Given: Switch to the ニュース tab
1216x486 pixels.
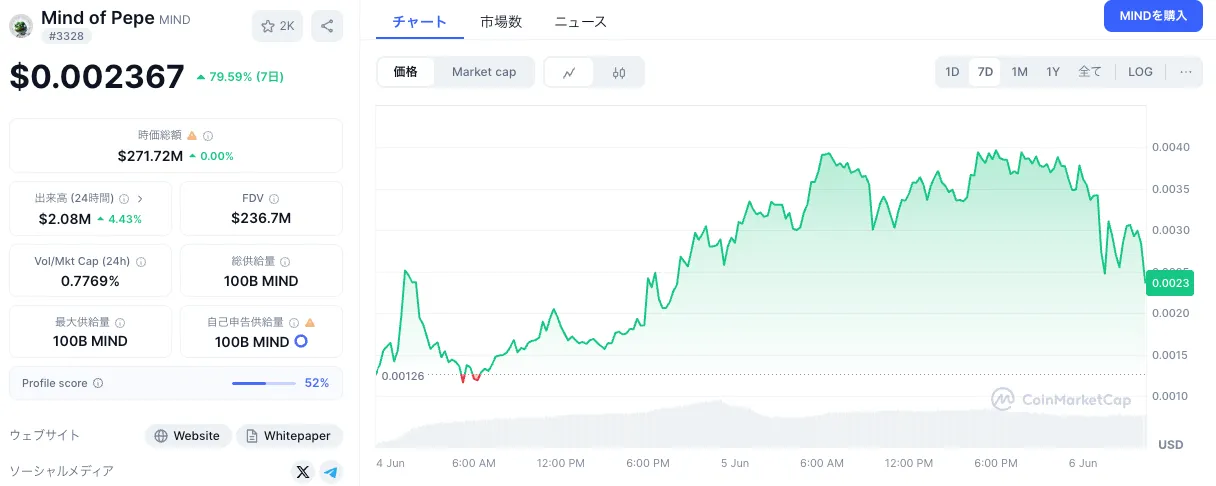Looking at the screenshot, I should [x=580, y=21].
